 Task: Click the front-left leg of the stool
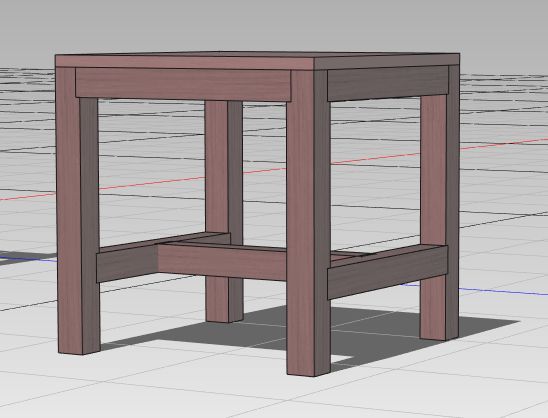pos(78,210)
